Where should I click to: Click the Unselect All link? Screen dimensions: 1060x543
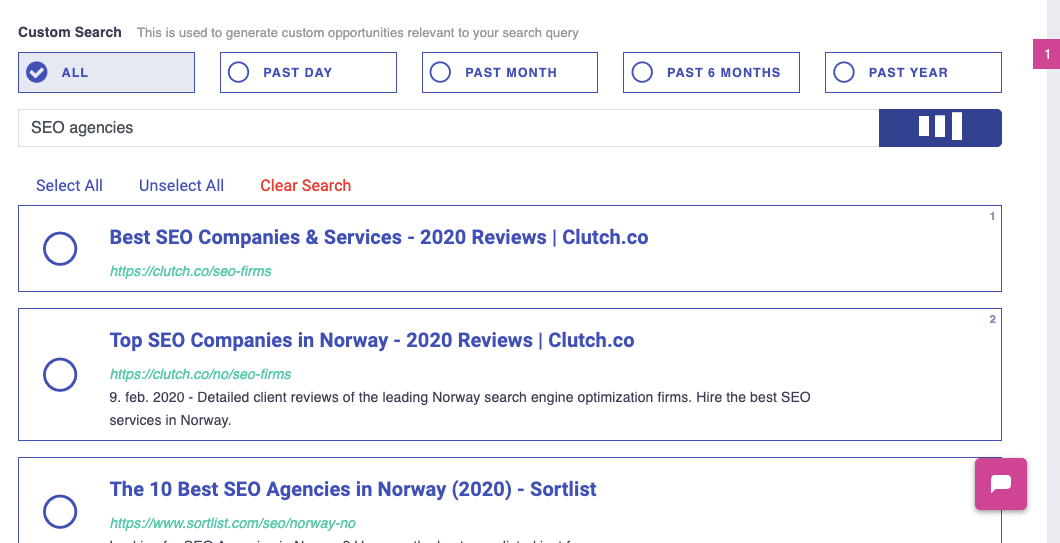[x=181, y=185]
